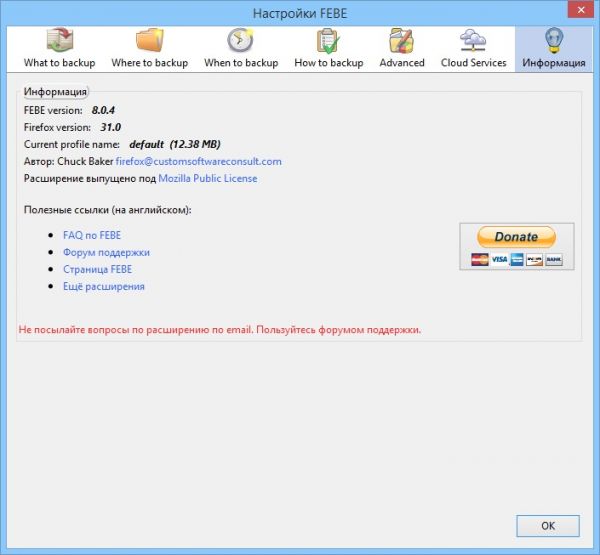Close the Настройки FEBE window

pos(580,10)
